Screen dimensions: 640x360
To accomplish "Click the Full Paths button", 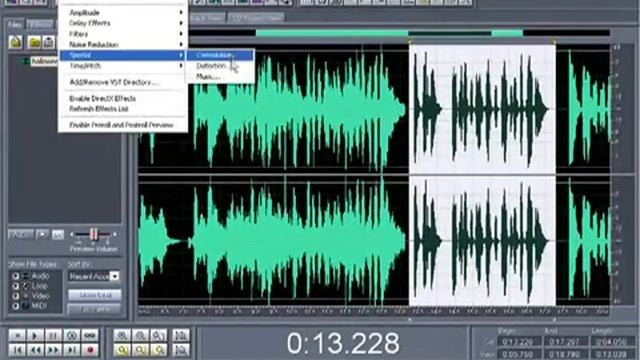I will point(94,309).
